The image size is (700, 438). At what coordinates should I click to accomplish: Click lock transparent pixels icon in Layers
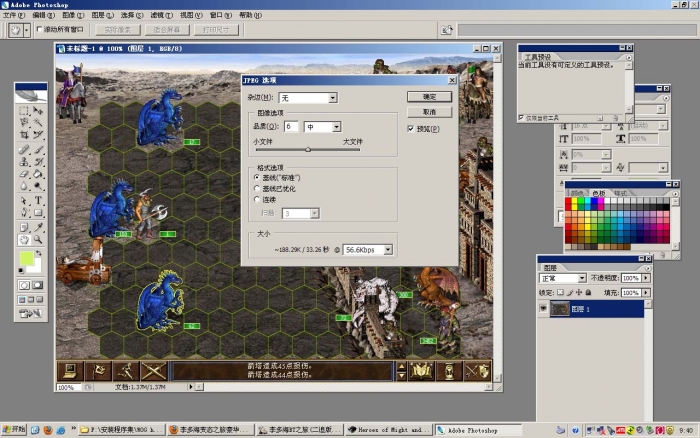pos(560,292)
